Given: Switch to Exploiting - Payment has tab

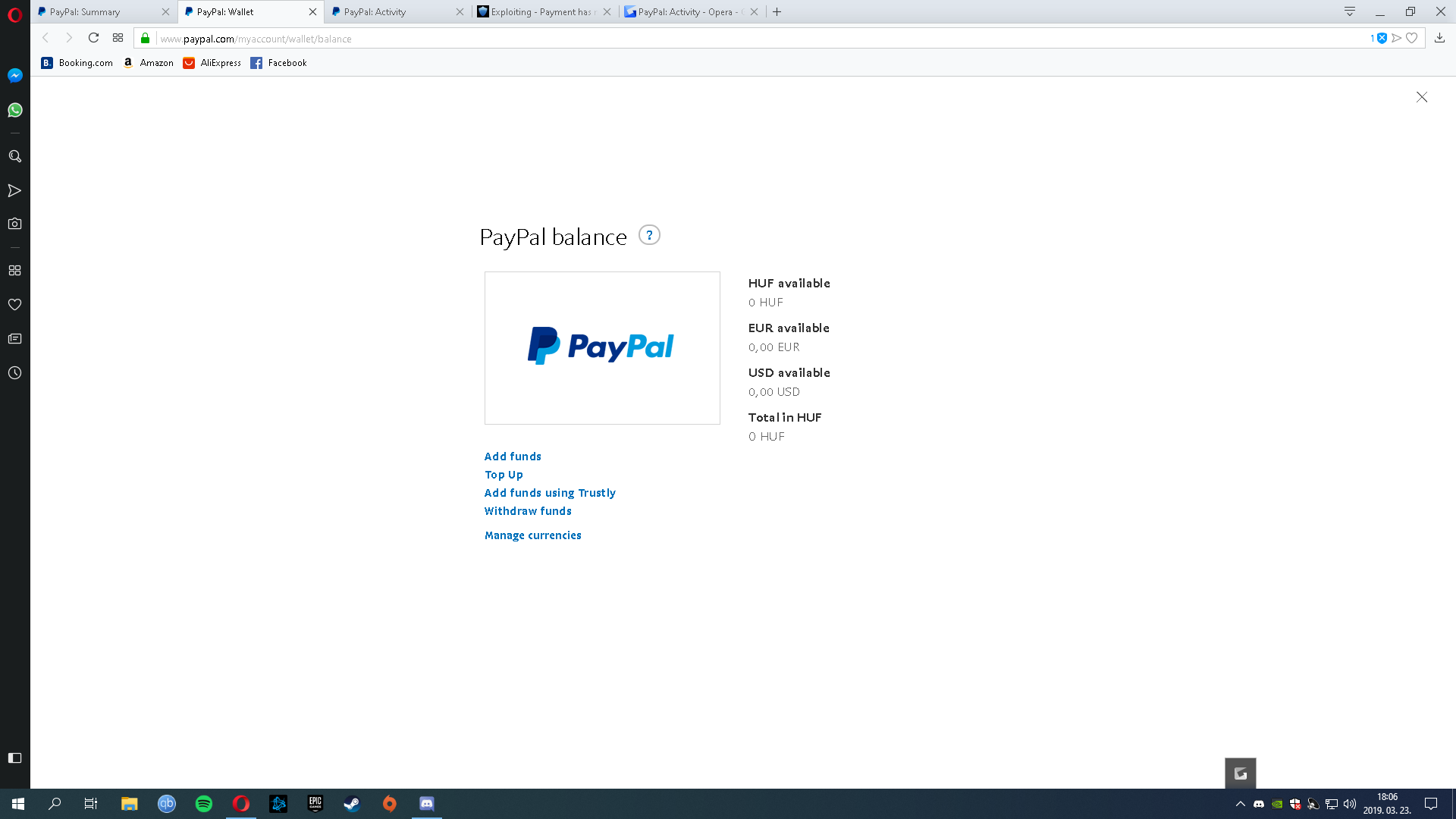Looking at the screenshot, I should 545,11.
